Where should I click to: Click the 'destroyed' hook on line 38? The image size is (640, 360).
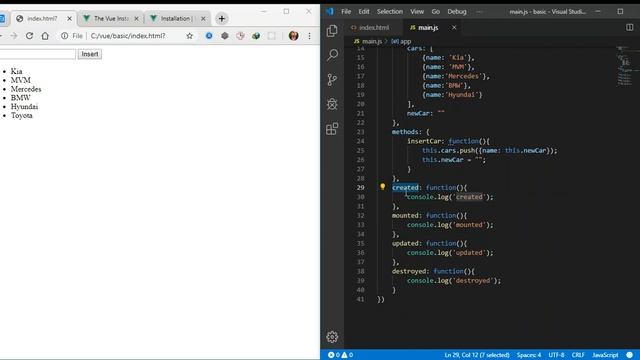point(409,271)
